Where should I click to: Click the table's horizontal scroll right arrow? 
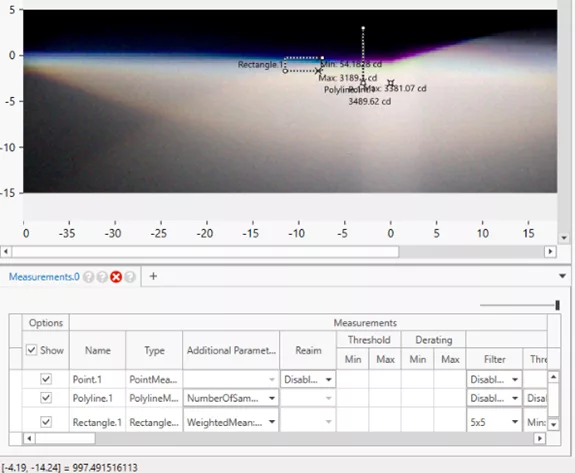539,439
